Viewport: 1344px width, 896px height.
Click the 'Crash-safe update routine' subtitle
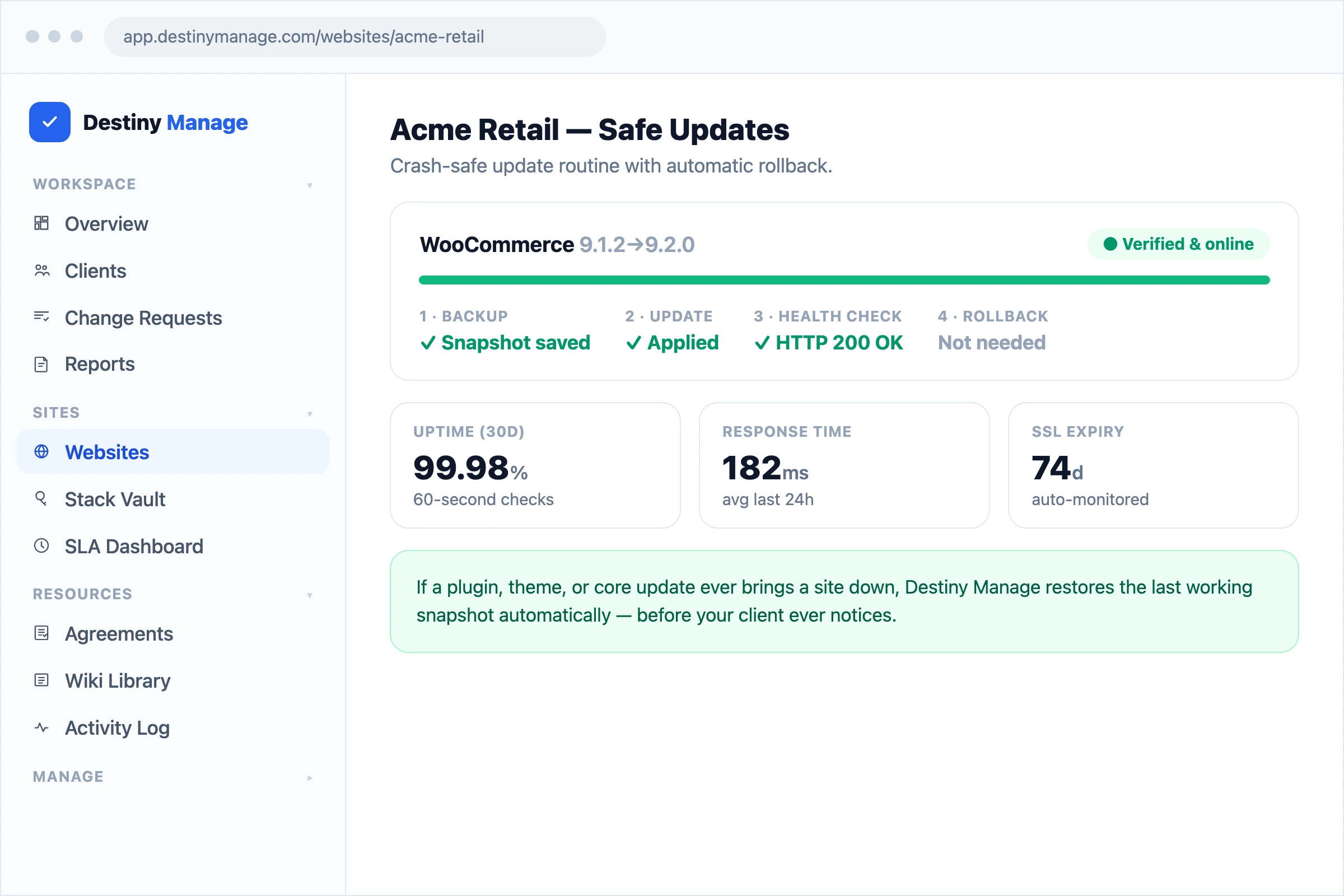coord(611,166)
